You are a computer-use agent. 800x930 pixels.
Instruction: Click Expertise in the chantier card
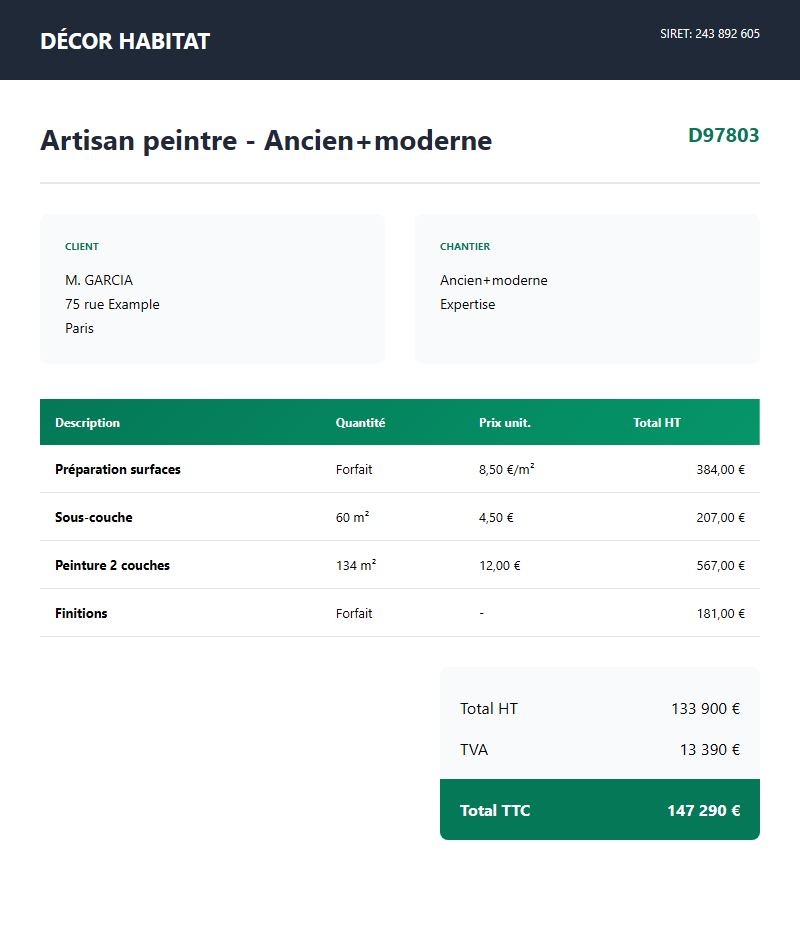(x=467, y=304)
